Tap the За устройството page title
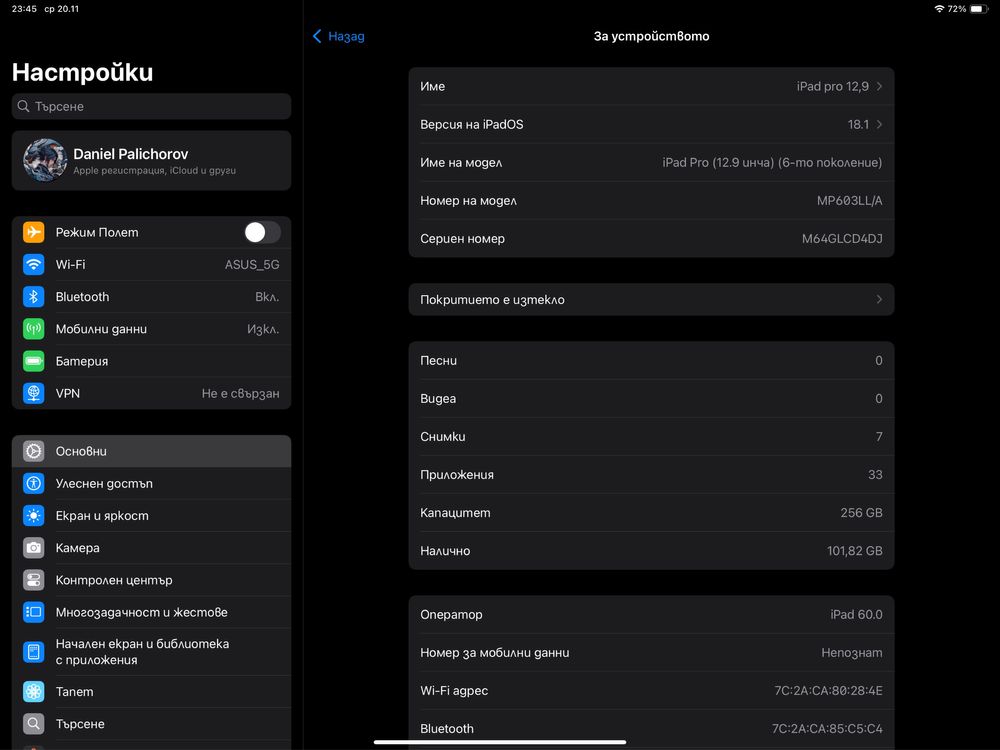Screen dimensions: 1000x750 (x=651, y=36)
